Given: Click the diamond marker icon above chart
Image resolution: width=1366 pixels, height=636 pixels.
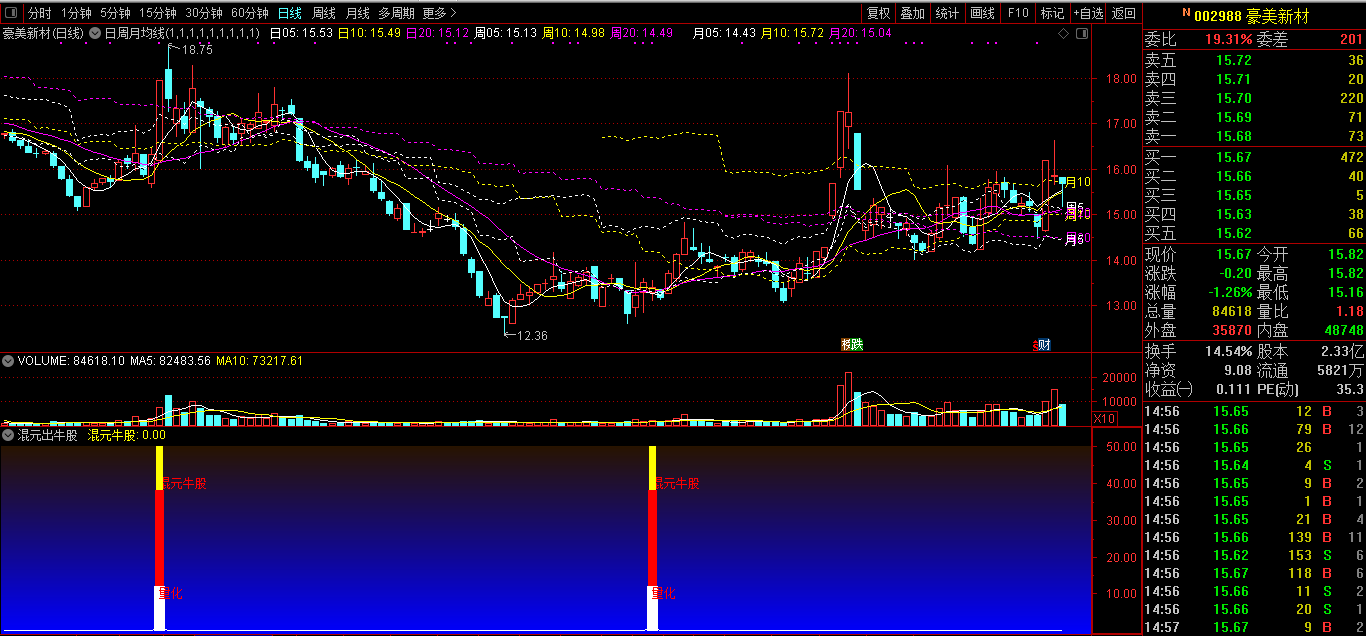Looking at the screenshot, I should (x=1064, y=33).
